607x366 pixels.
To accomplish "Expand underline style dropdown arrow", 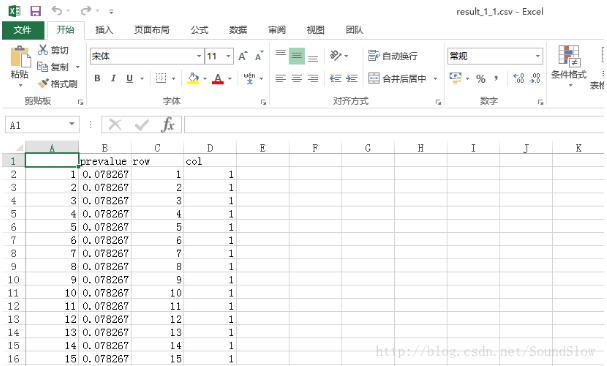I will pyautogui.click(x=142, y=79).
